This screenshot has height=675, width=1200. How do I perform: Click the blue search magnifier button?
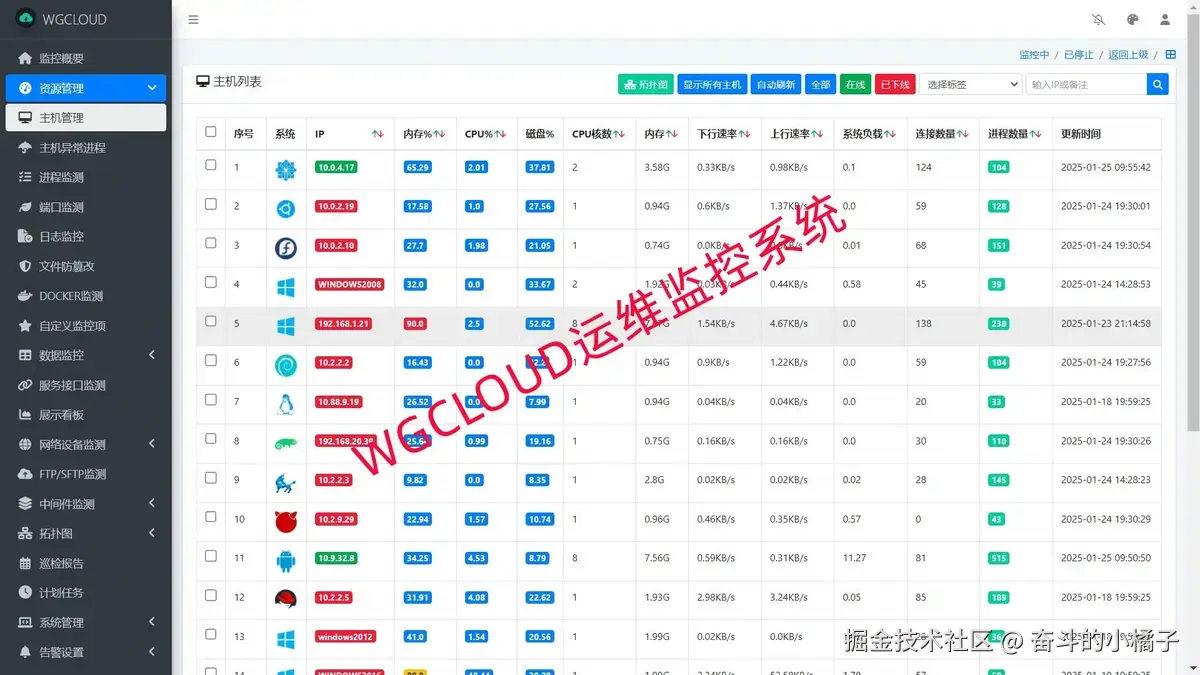pos(1157,85)
